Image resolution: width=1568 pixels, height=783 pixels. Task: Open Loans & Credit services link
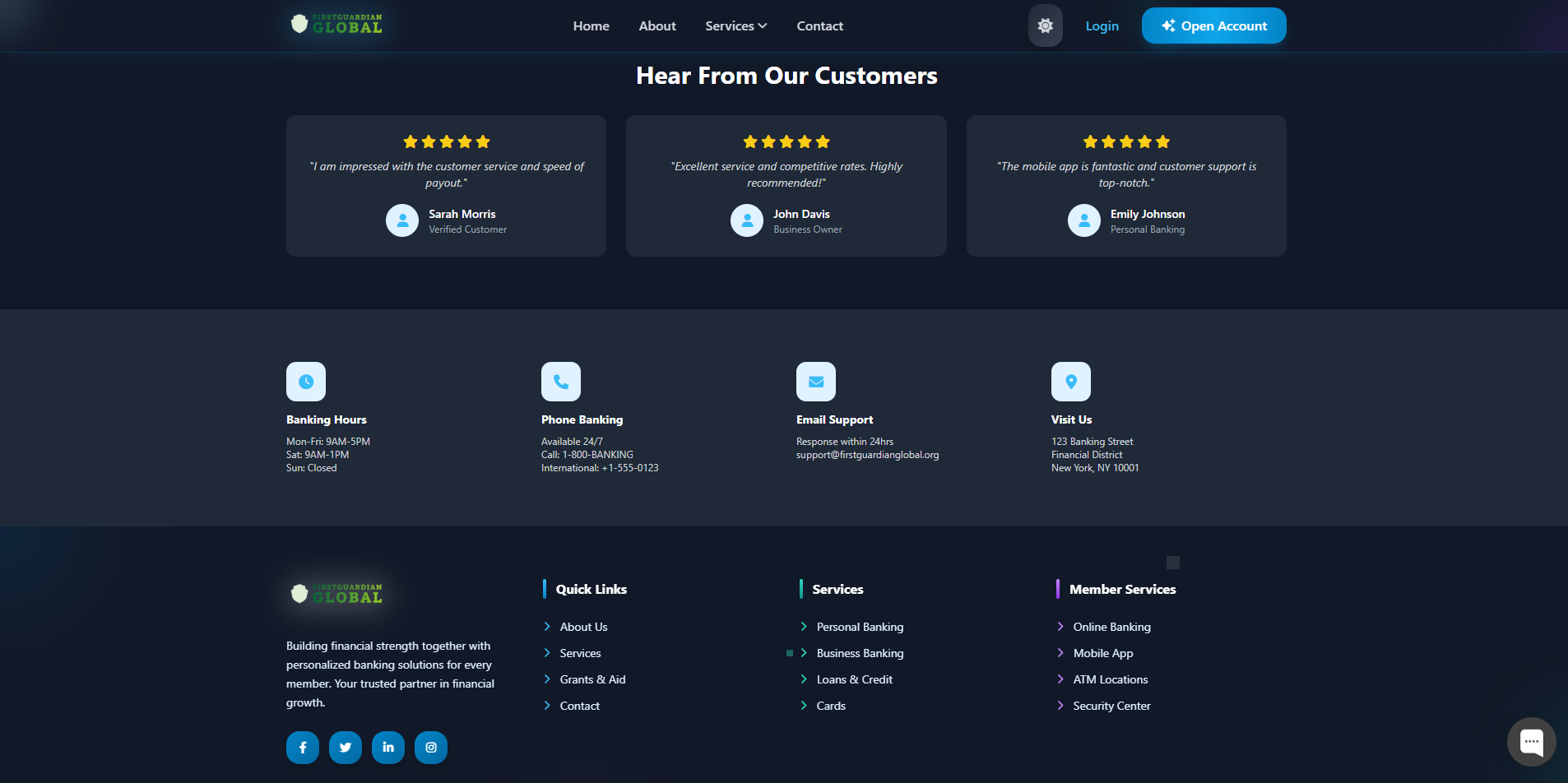pos(854,679)
